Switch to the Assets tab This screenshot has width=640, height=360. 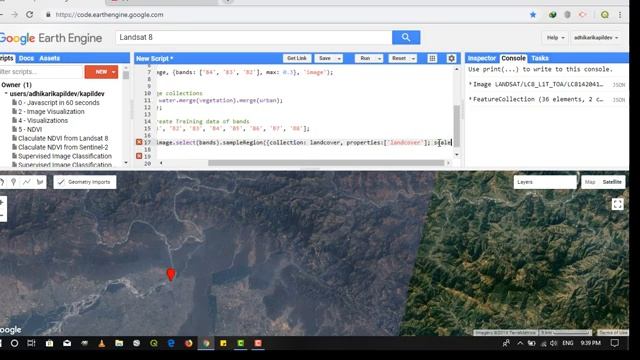pos(49,58)
